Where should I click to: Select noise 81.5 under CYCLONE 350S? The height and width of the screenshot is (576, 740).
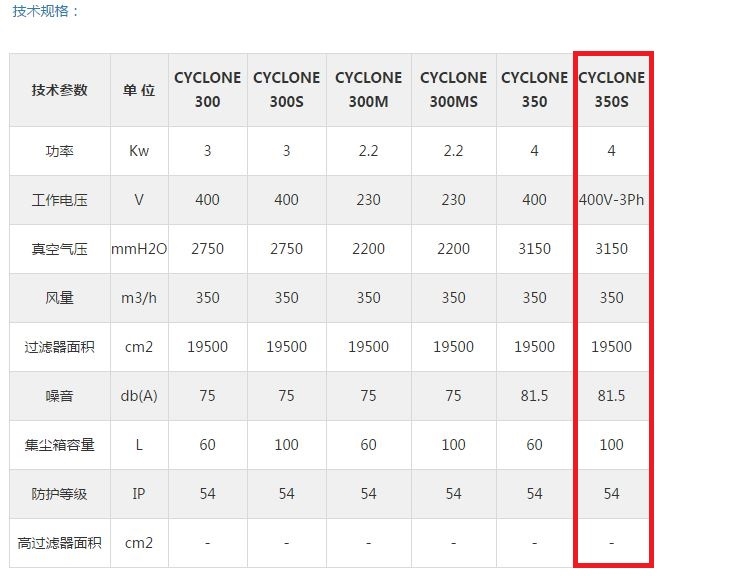[612, 396]
